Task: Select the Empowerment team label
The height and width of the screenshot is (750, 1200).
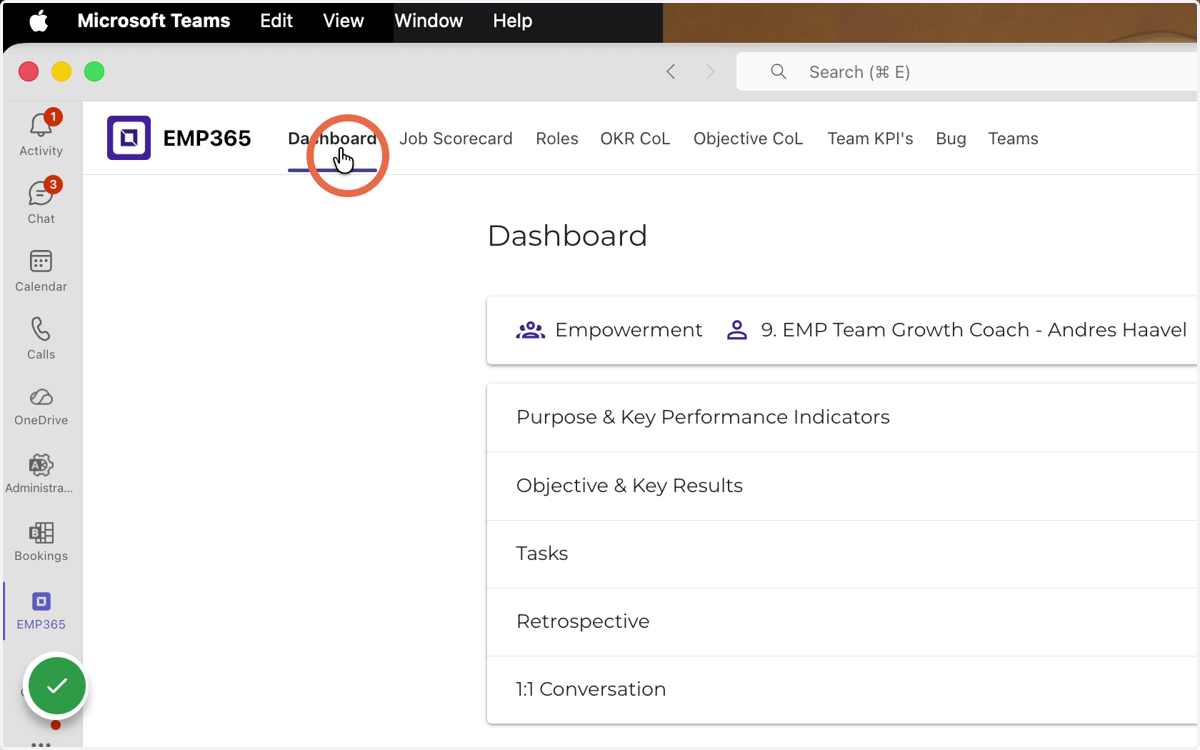Action: point(629,330)
